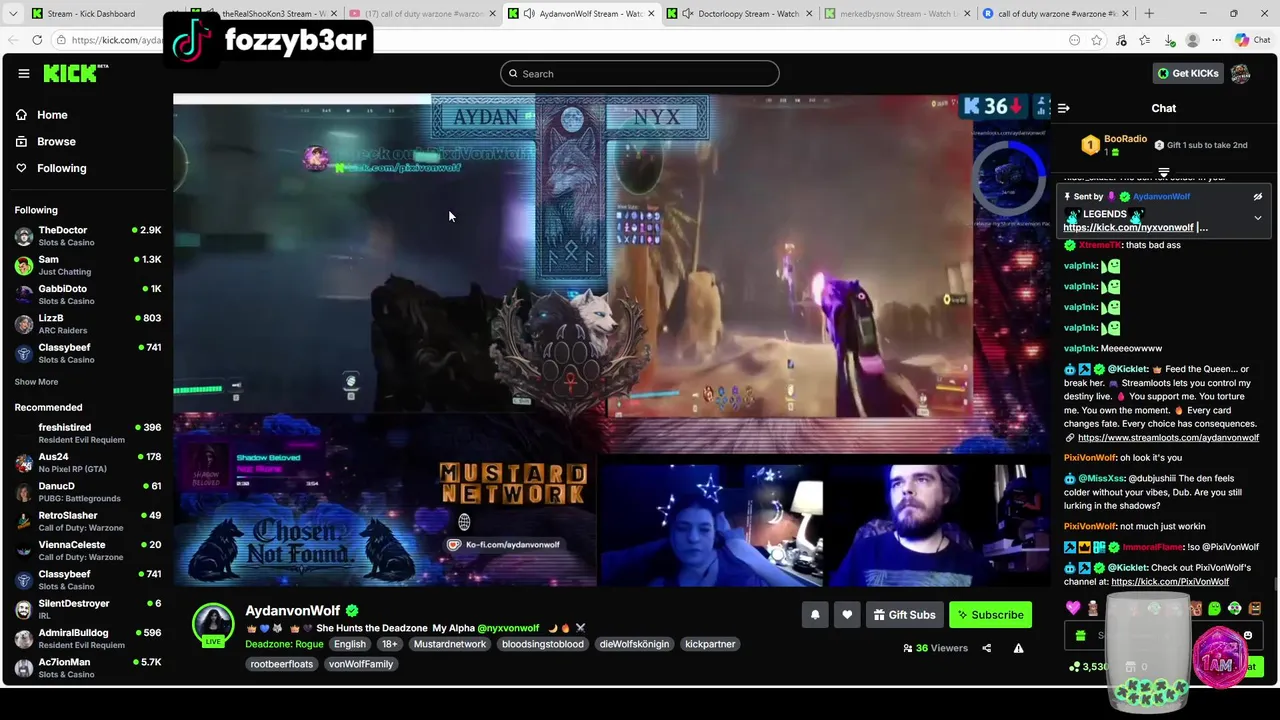The height and width of the screenshot is (720, 1280).
Task: Open freshistired recommended channel
Action: 88,433
